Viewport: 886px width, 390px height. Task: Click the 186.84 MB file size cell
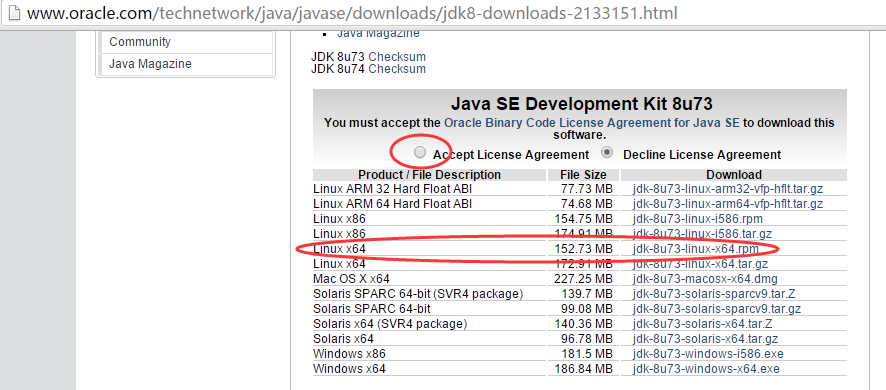pos(584,369)
